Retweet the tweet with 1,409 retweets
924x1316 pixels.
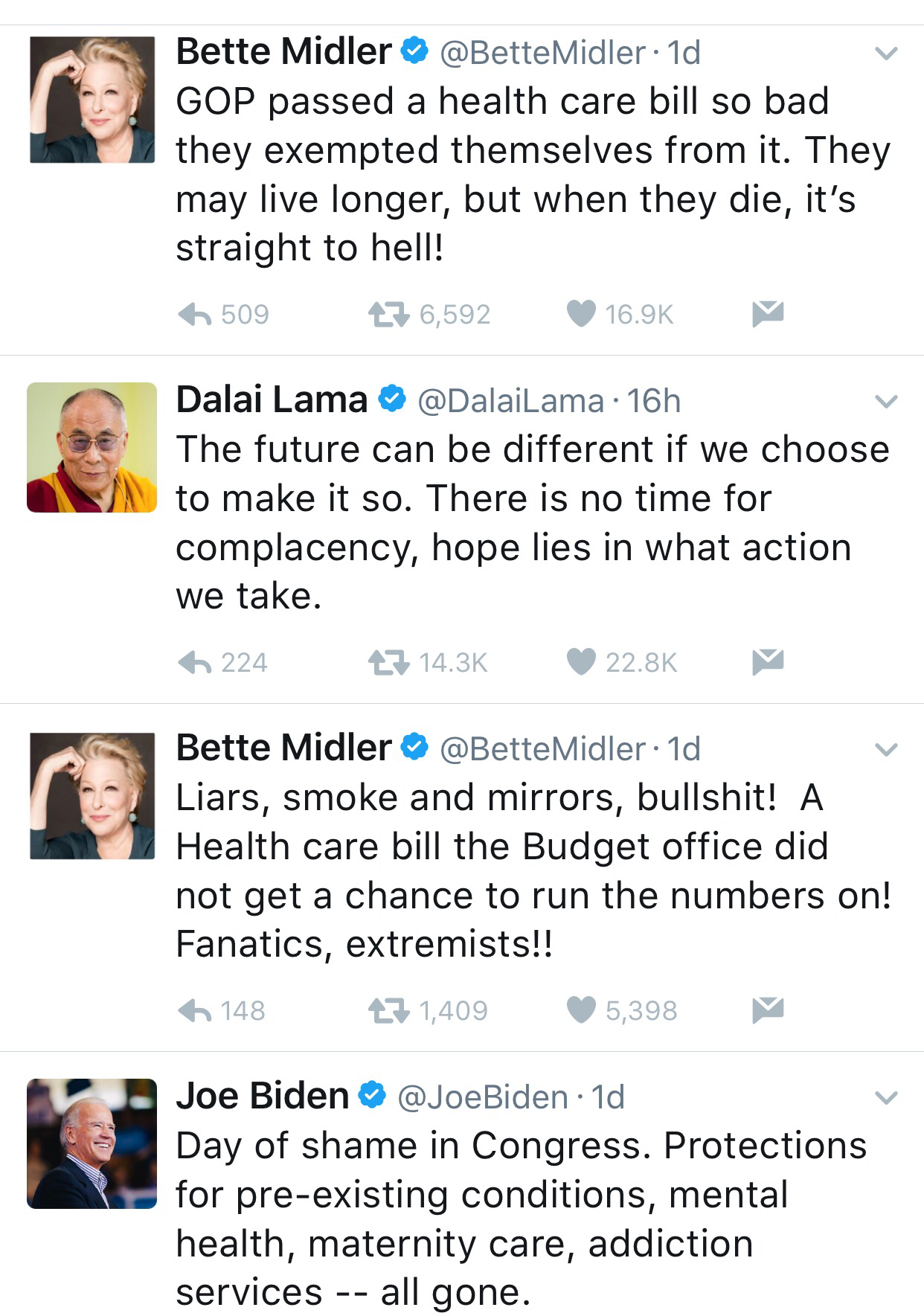click(x=389, y=1010)
